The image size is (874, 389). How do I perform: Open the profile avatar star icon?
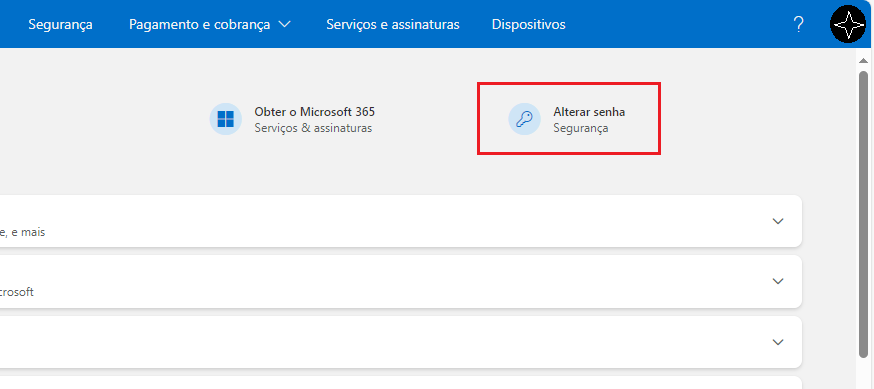(x=847, y=25)
